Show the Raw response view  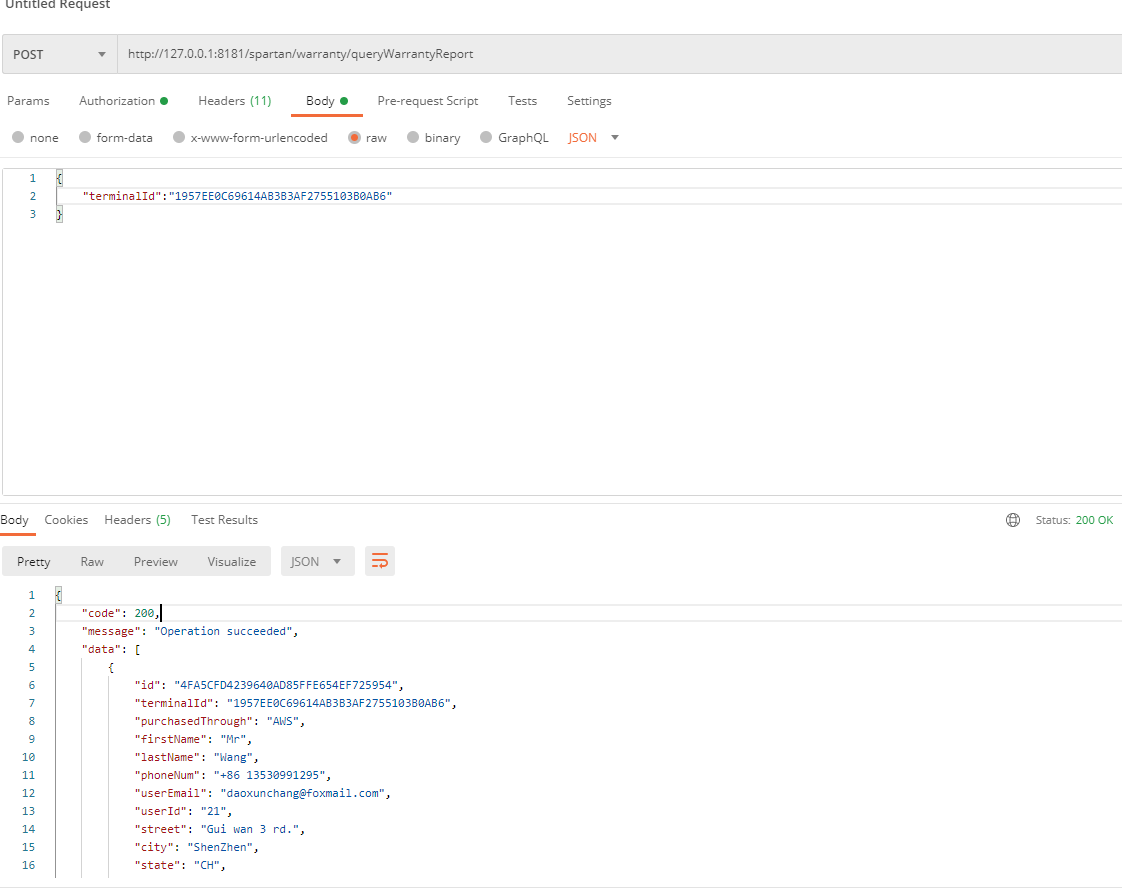coord(92,562)
